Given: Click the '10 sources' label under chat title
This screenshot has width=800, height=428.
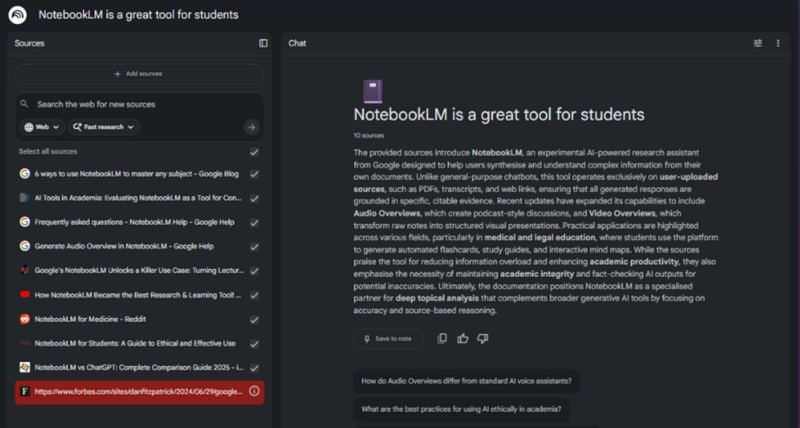Looking at the screenshot, I should pos(368,136).
